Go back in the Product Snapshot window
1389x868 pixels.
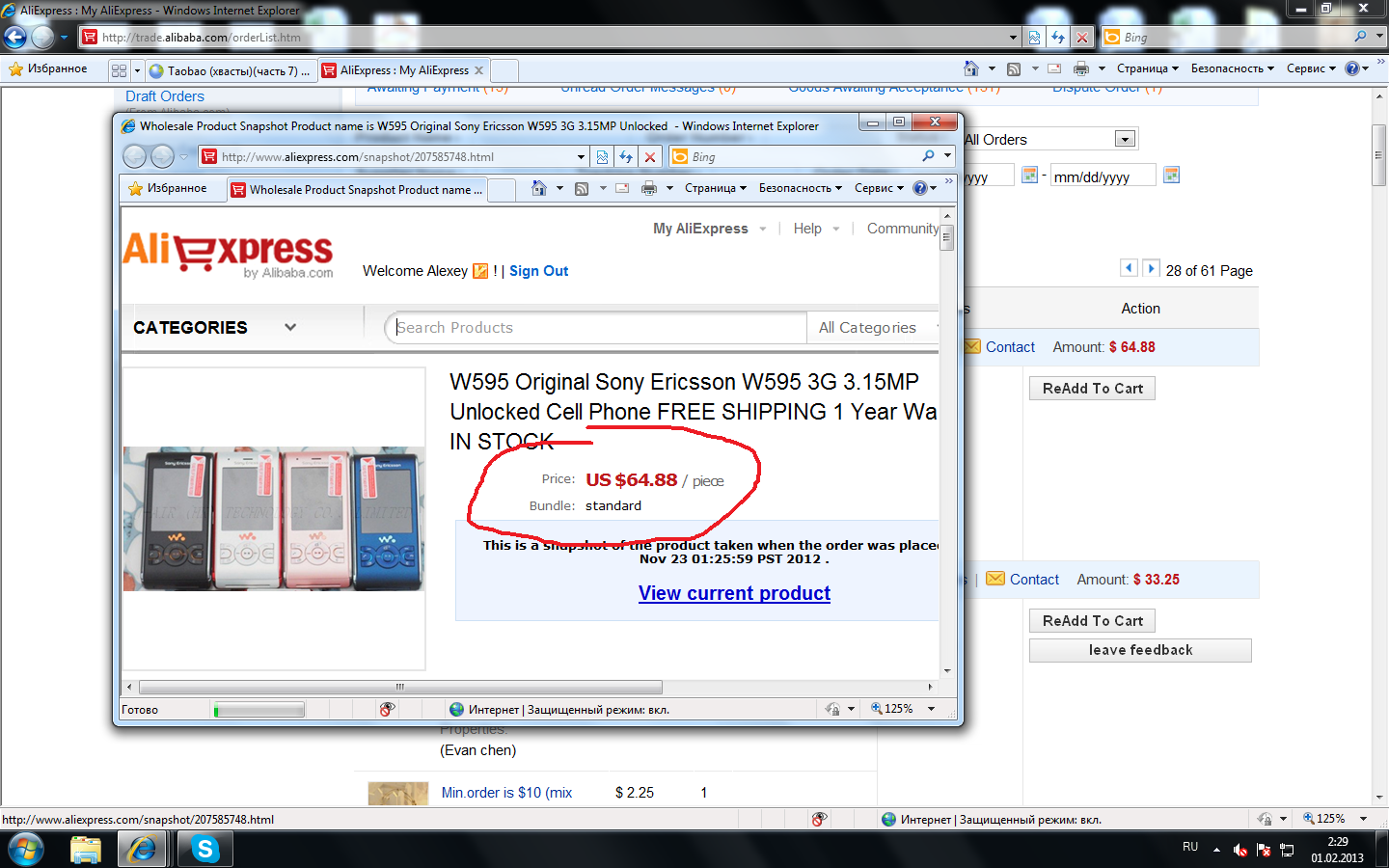(x=135, y=156)
